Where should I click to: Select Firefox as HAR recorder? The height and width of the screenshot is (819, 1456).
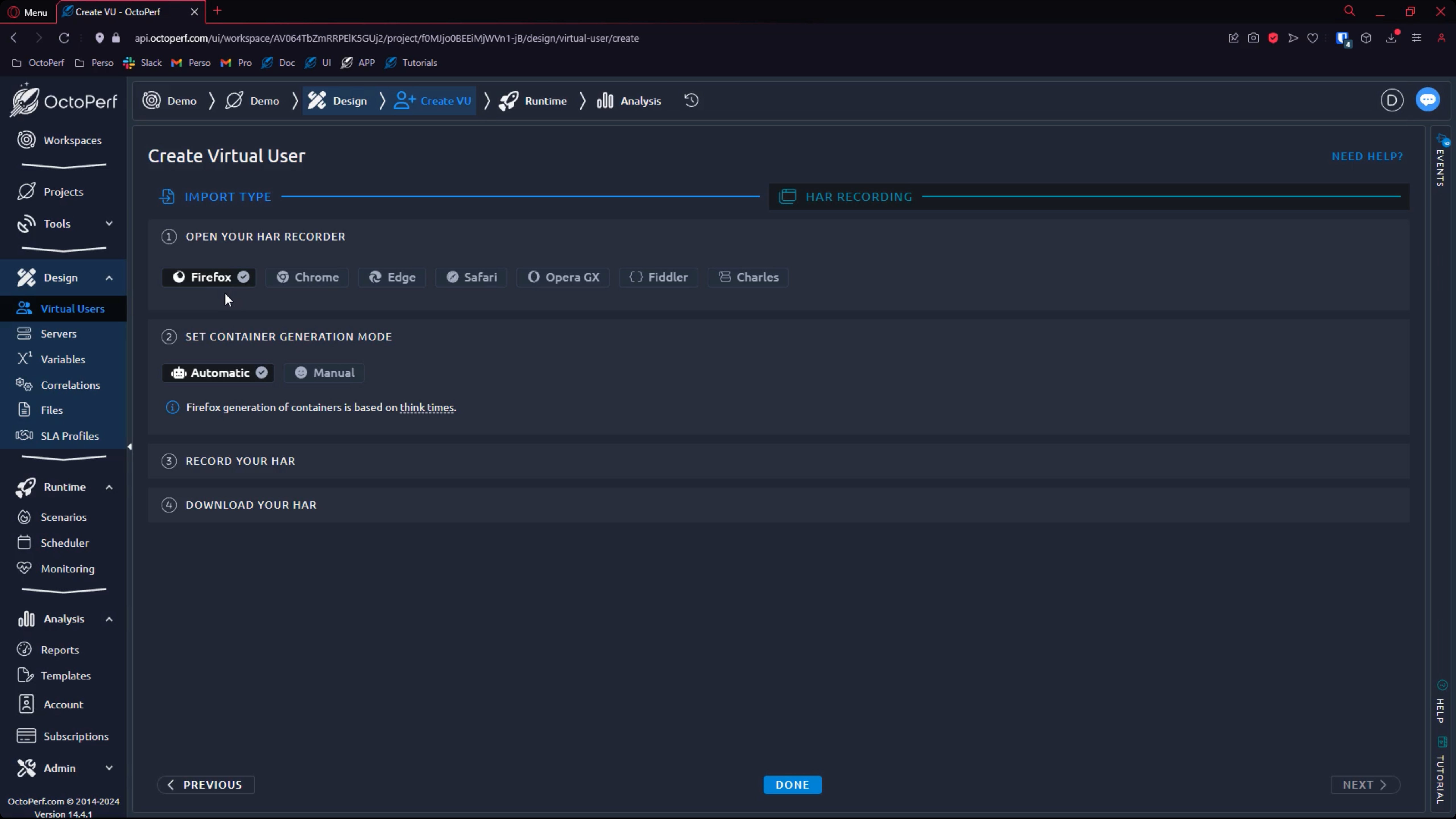(209, 277)
